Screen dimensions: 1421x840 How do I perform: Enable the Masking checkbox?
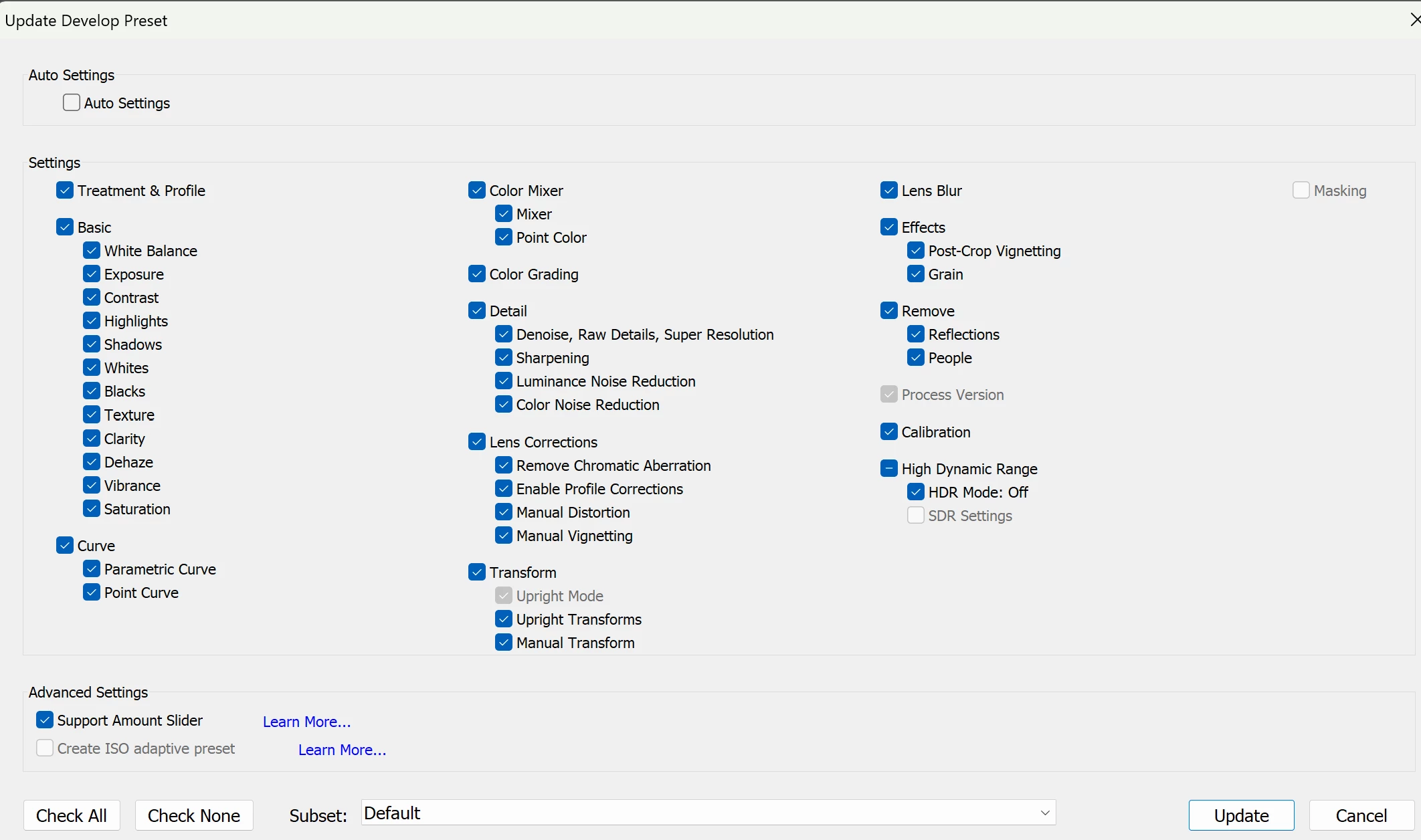point(1301,191)
